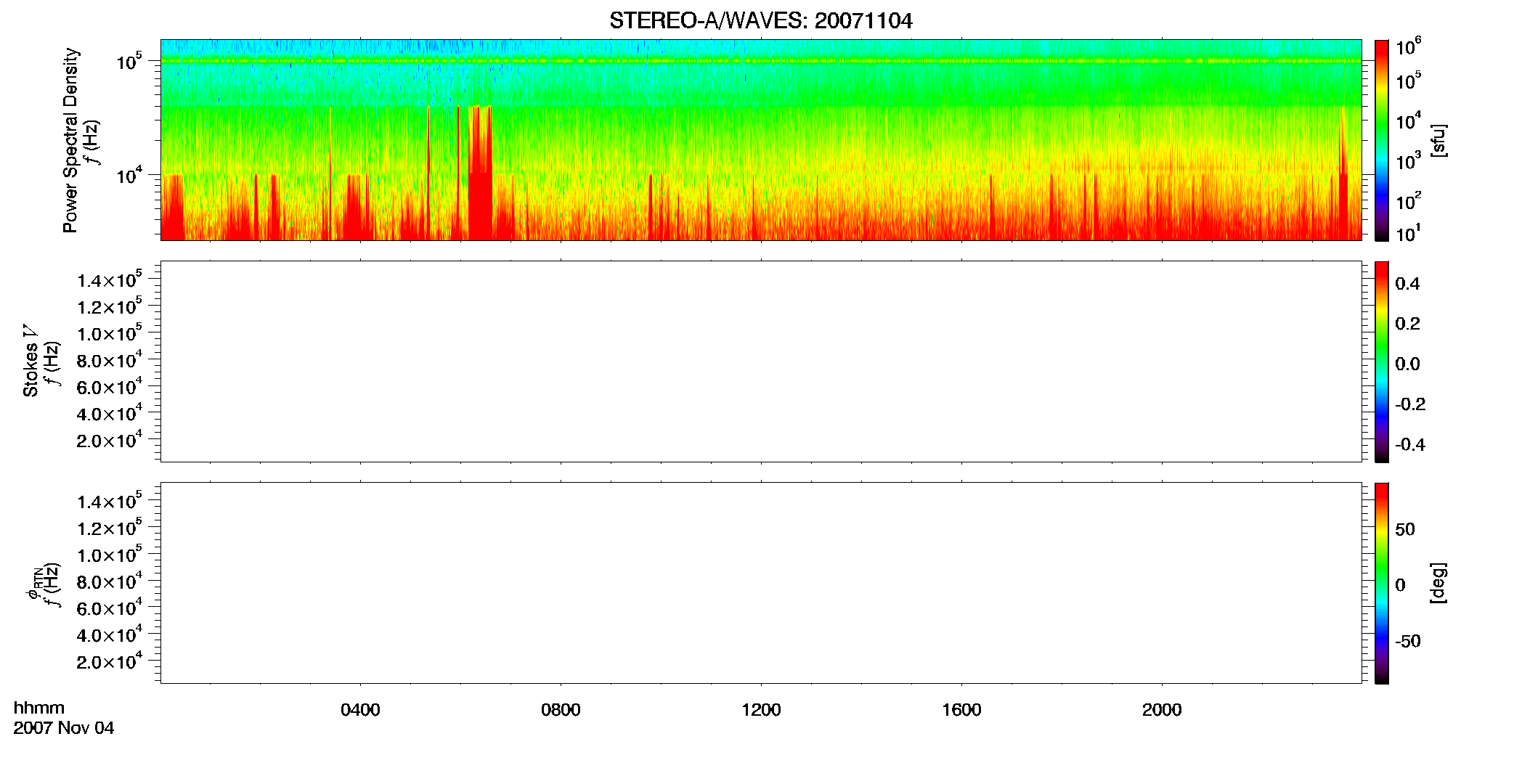This screenshot has height=784, width=1522.
Task: Click the '2007 Nov 04' date label
Action: click(x=64, y=728)
